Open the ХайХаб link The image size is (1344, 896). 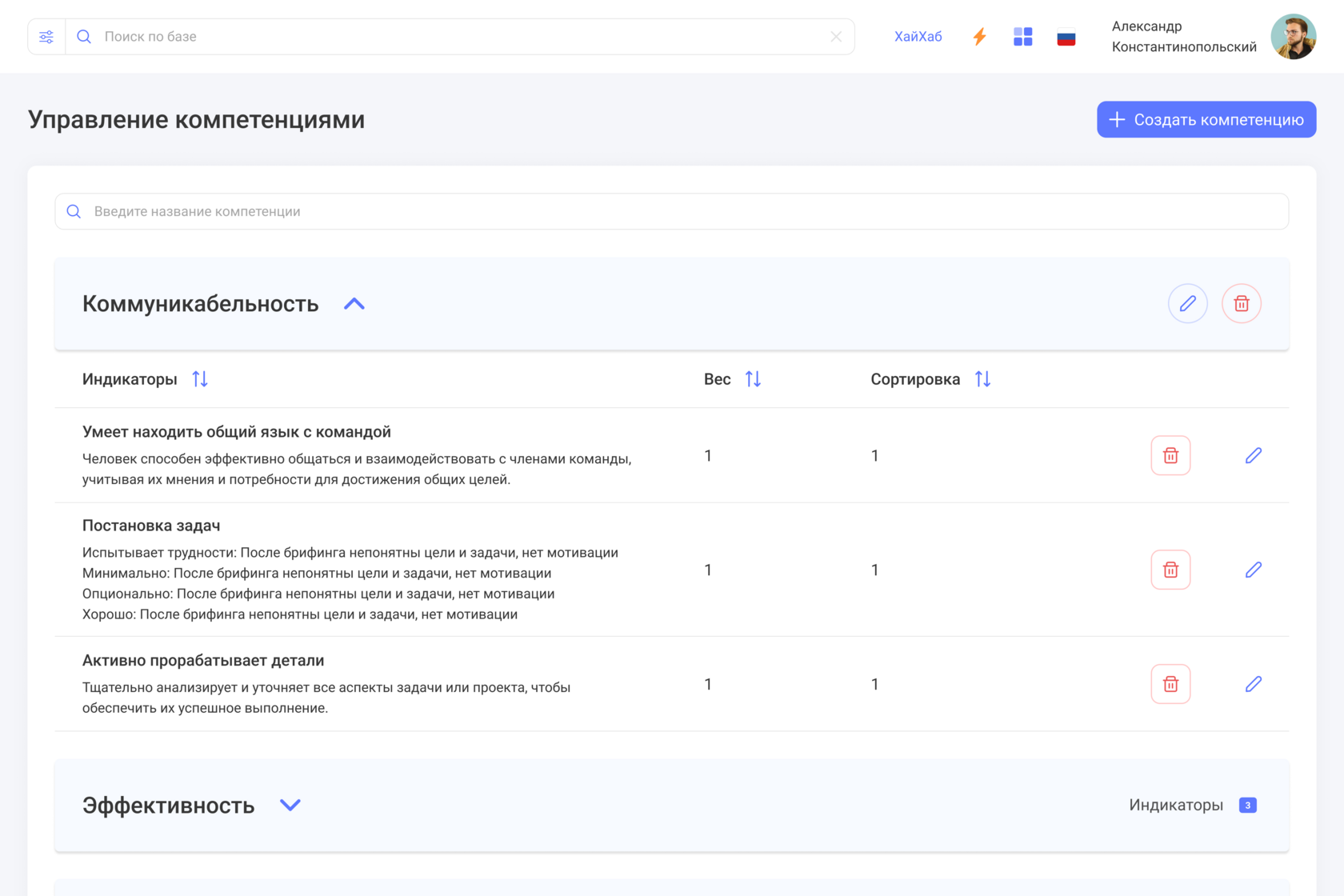[918, 37]
